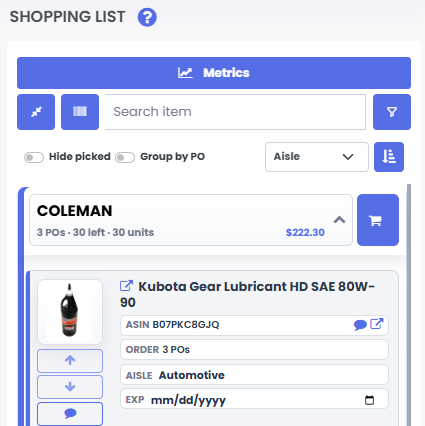Screen dimensions: 425x426
Task: Collapse the COLEMAN group chevron
Action: (x=339, y=220)
